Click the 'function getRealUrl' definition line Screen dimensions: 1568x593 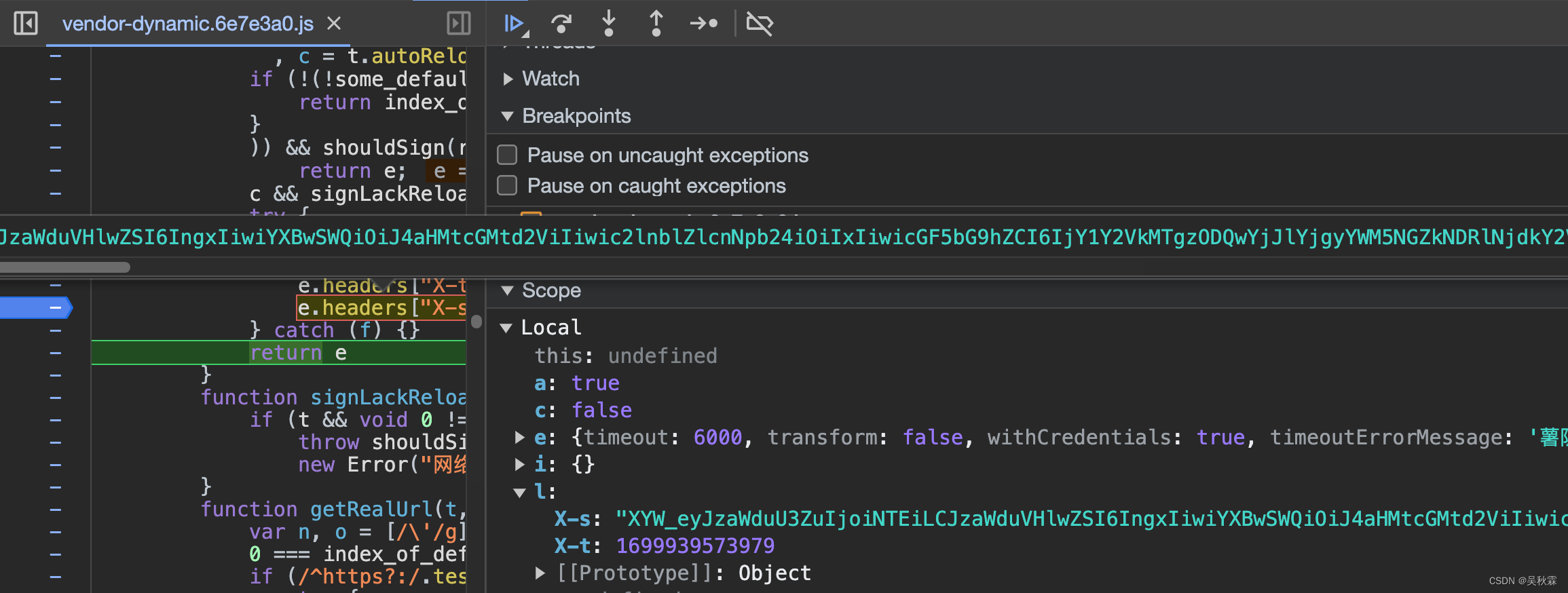[333, 509]
